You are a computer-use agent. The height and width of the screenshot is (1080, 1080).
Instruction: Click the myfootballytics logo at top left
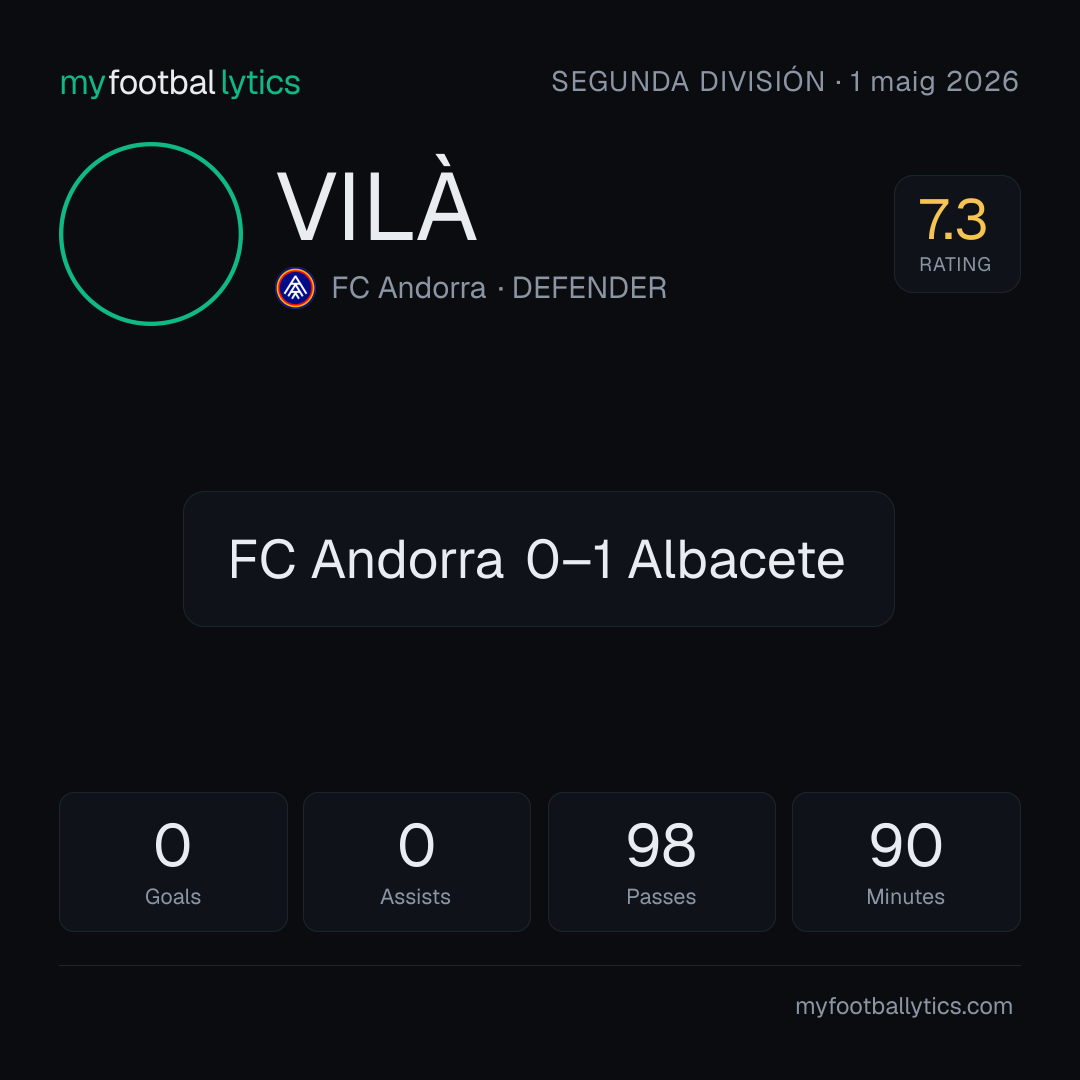coord(180,83)
